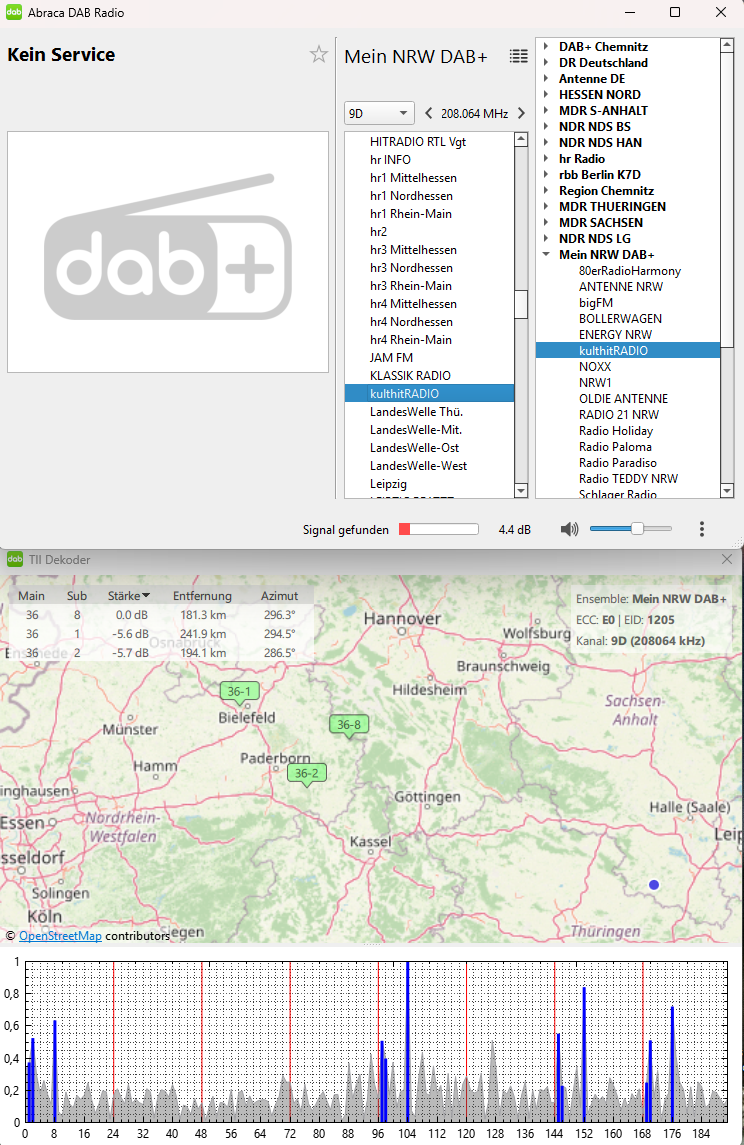Select OLDIE ANTENNE in ensemble tree
This screenshot has height=1145, width=744.
coord(623,399)
